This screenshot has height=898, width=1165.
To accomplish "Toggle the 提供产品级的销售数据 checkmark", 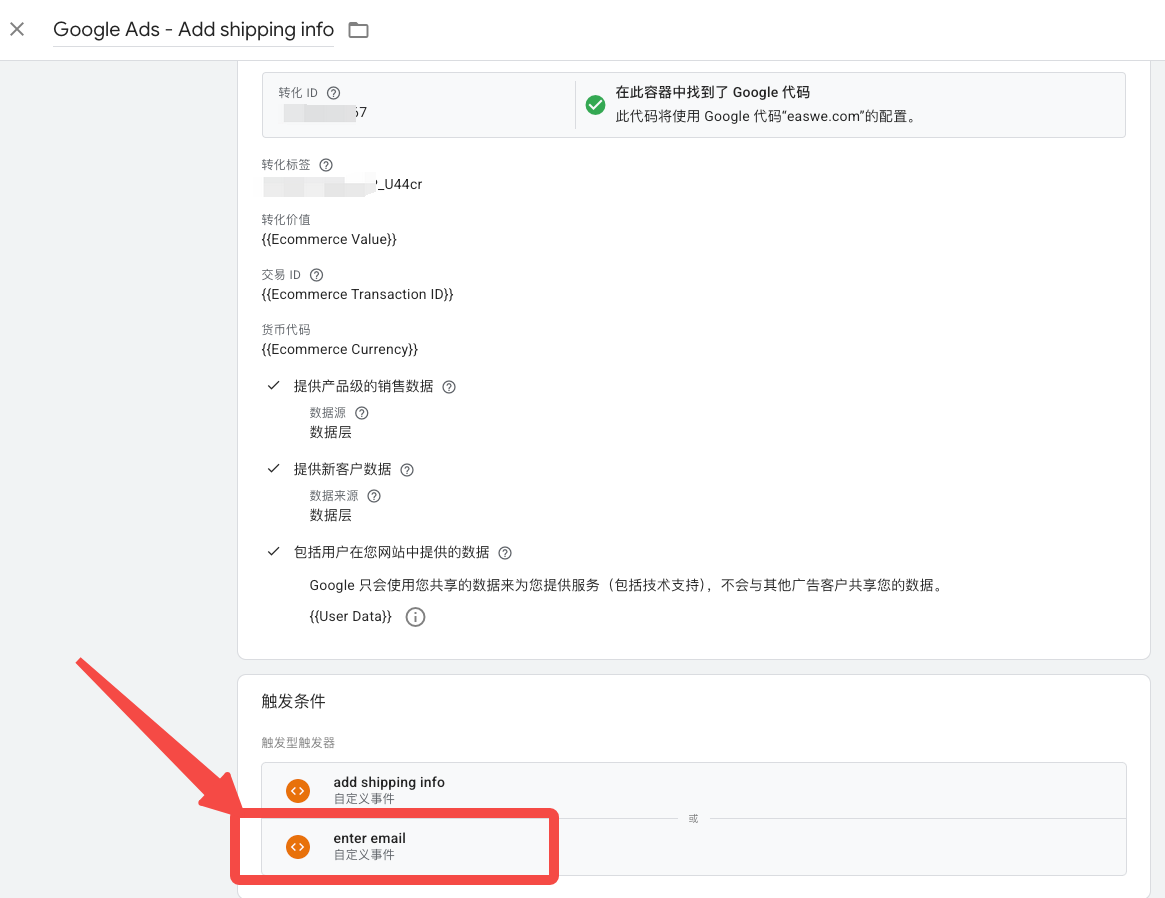I will point(273,386).
